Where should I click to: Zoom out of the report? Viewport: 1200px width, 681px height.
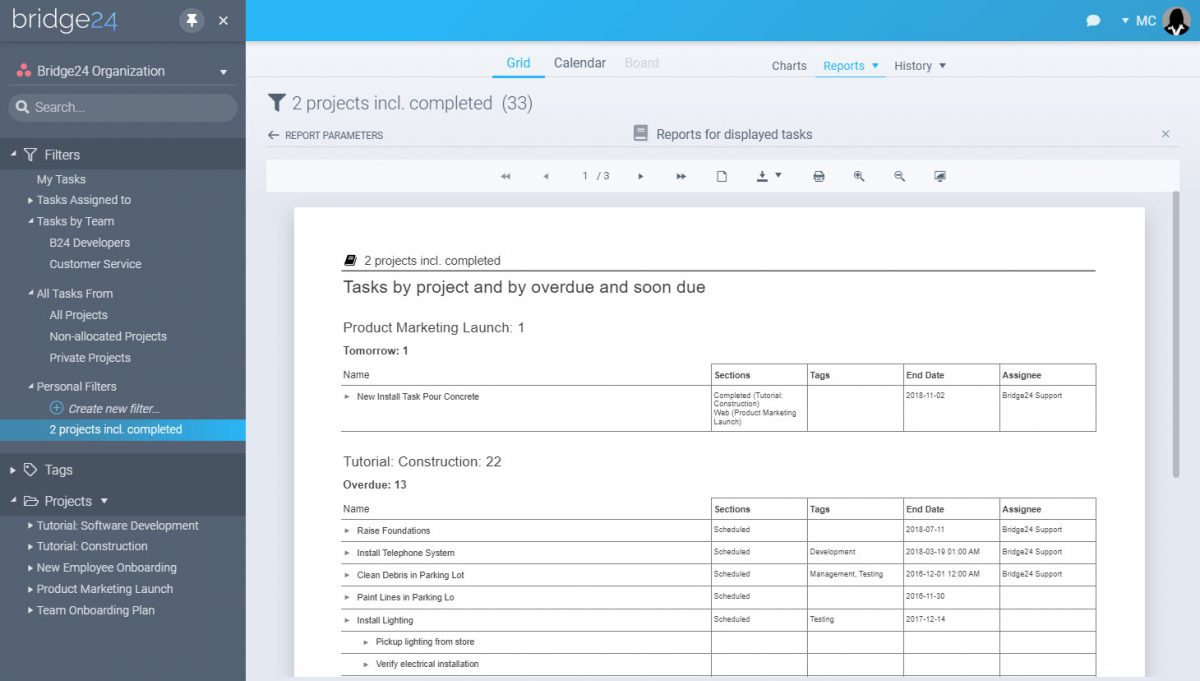coord(899,176)
